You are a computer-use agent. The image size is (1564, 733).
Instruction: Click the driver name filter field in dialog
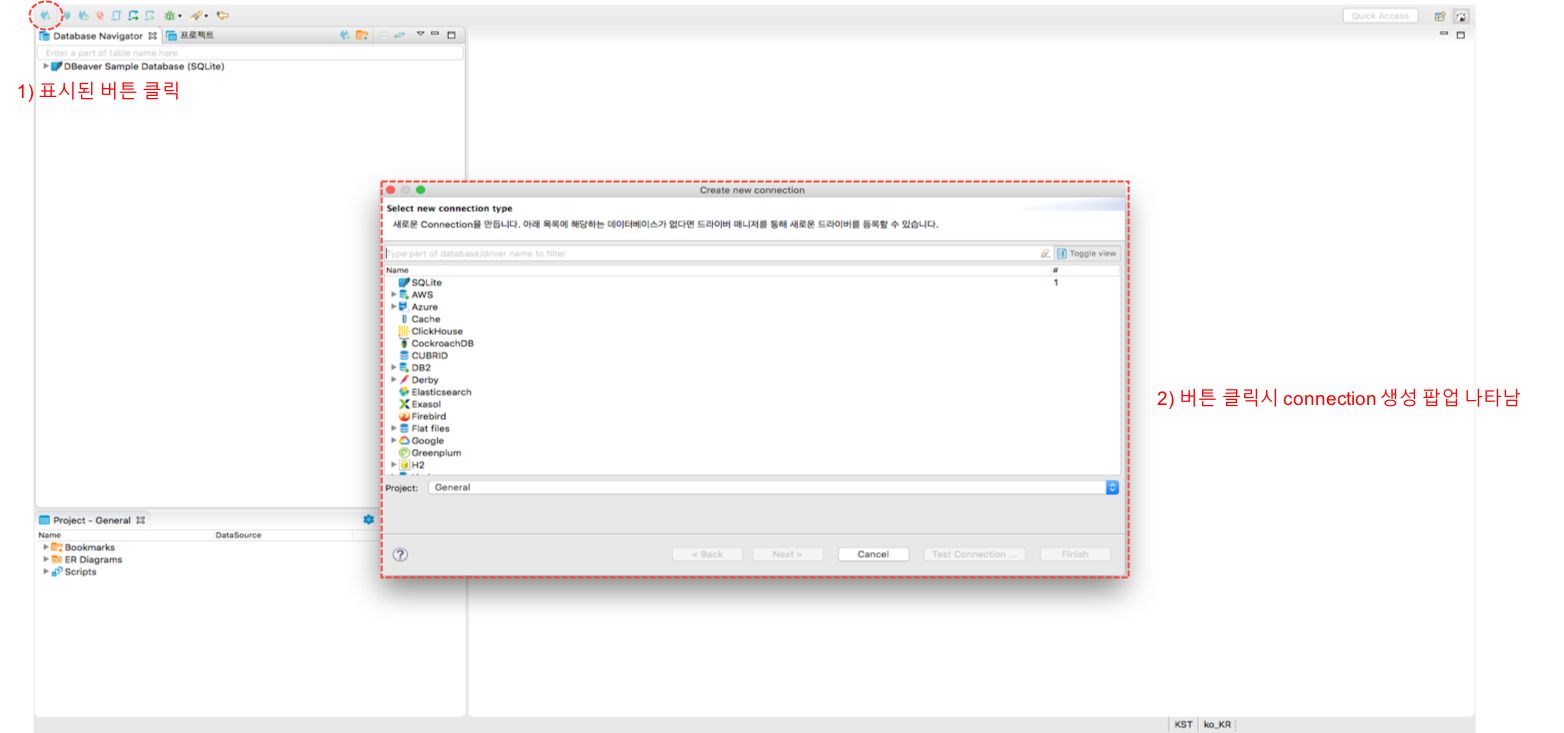[711, 253]
